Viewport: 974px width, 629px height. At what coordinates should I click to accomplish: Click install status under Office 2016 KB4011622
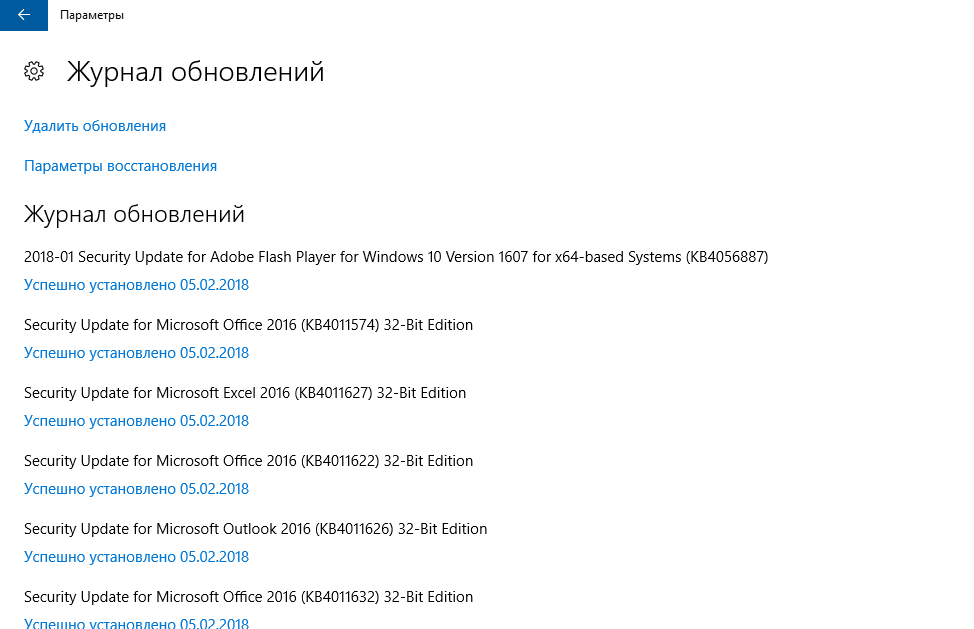[x=137, y=489]
